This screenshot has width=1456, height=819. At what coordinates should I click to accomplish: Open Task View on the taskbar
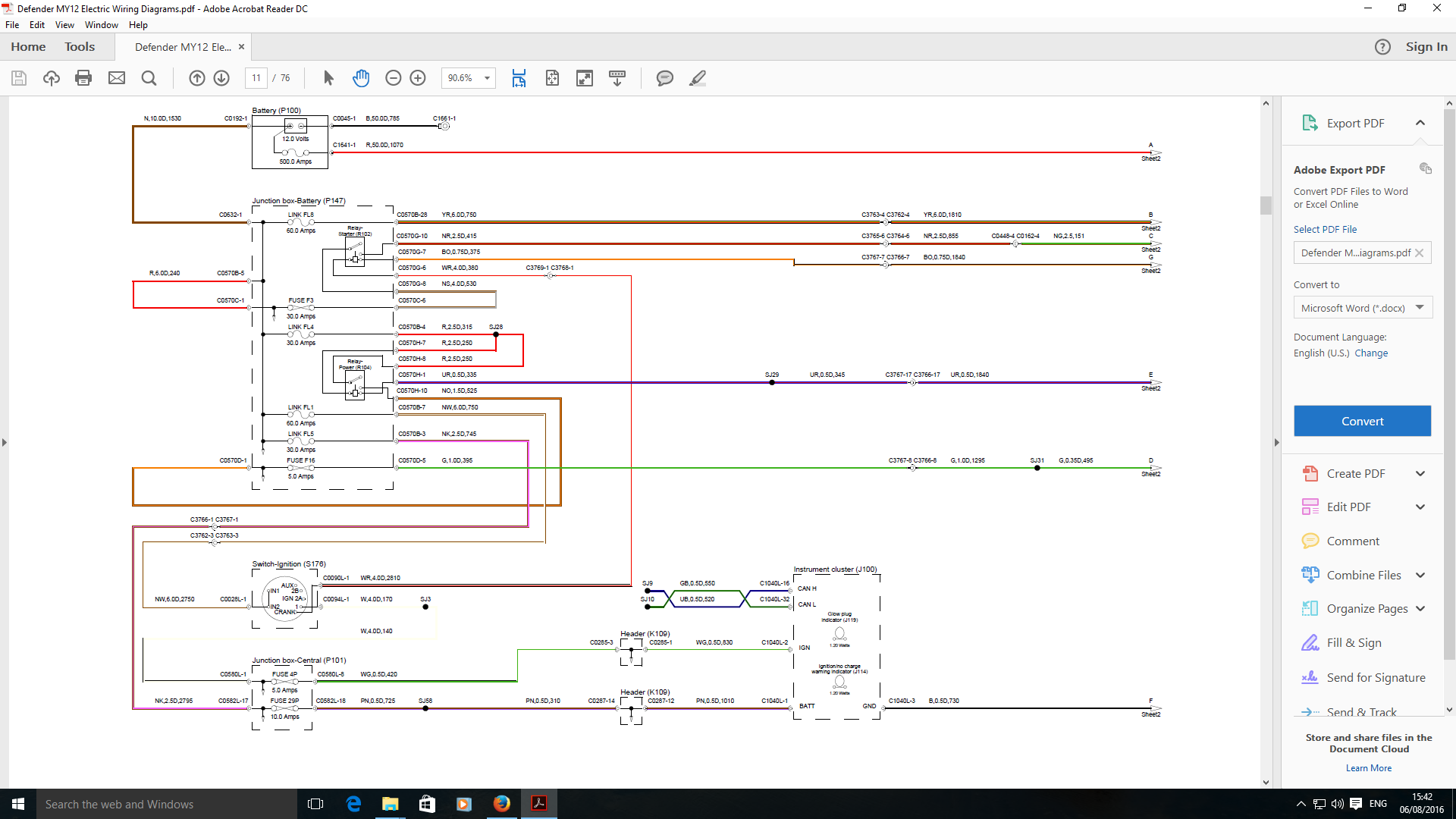315,804
